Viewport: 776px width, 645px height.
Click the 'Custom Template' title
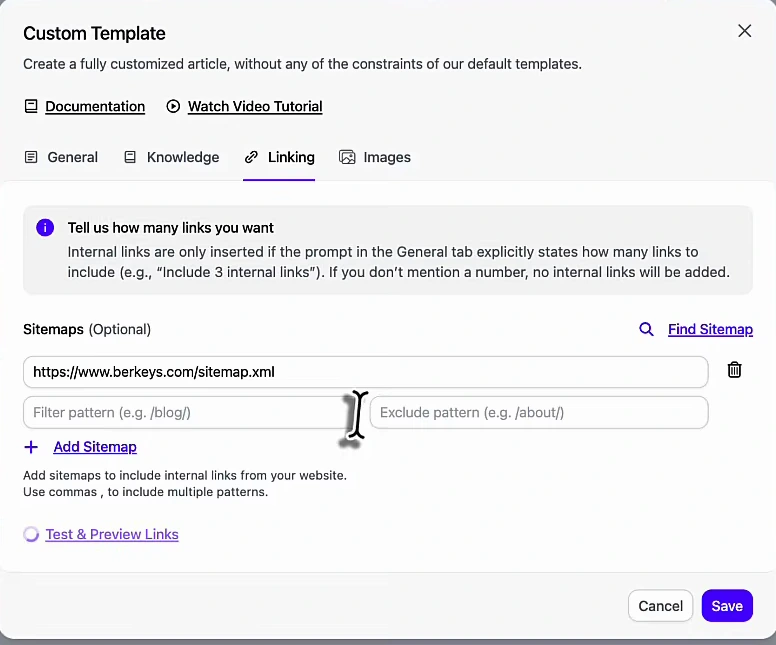point(94,34)
